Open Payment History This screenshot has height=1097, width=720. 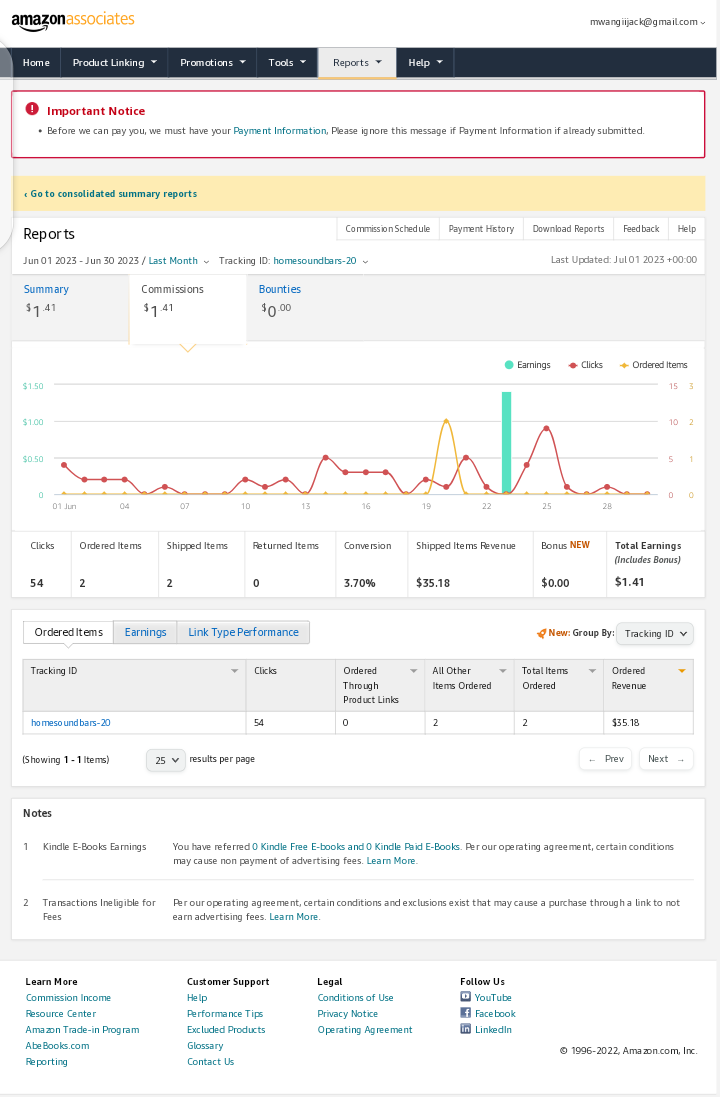click(x=481, y=229)
